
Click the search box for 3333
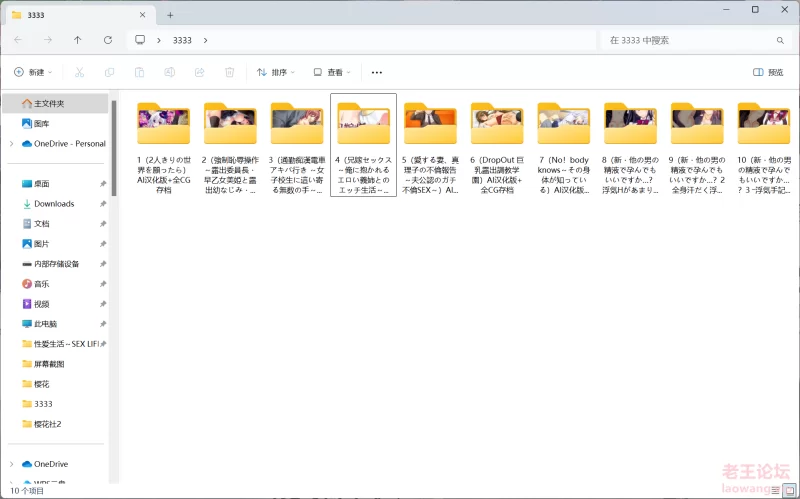click(696, 40)
